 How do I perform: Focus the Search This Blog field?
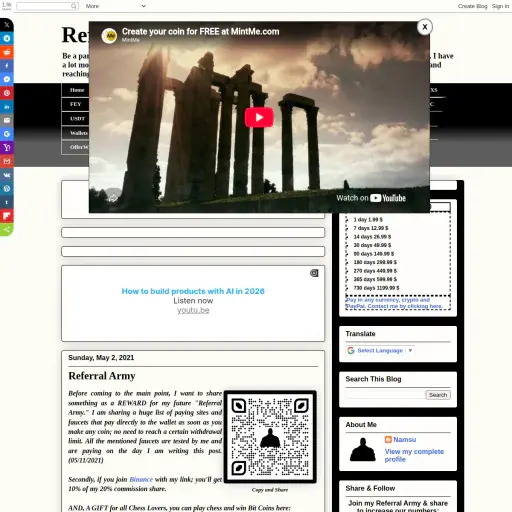point(385,395)
